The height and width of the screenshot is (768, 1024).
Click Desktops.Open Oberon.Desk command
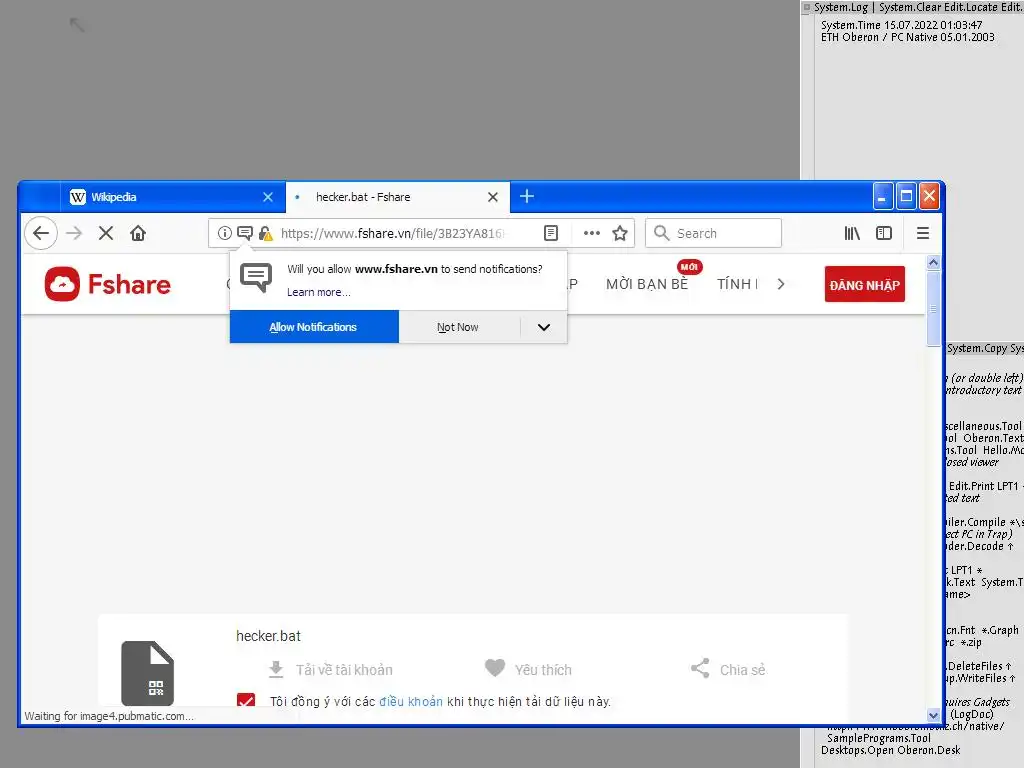point(891,750)
